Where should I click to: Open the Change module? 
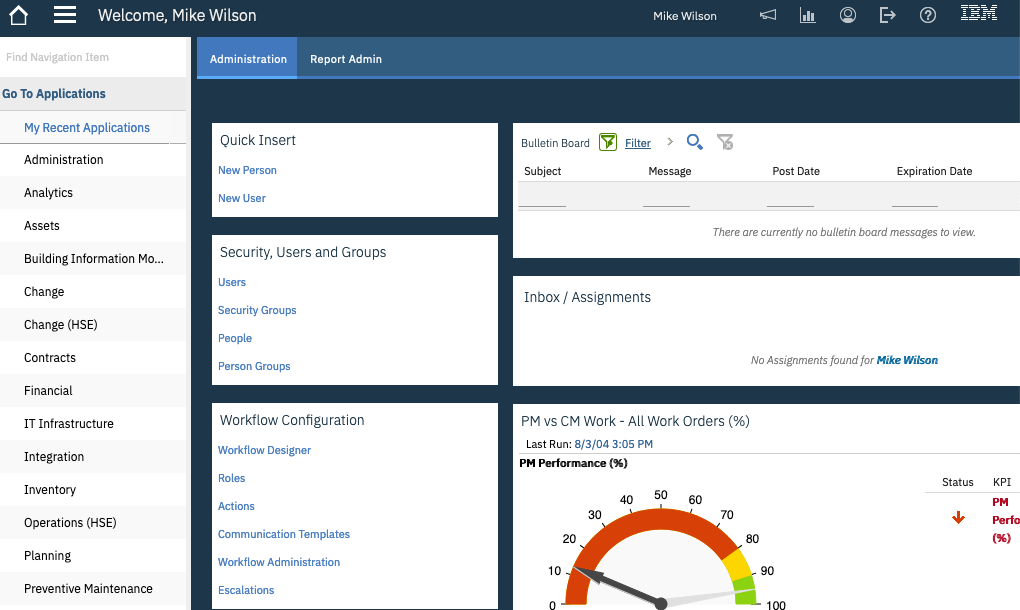(93, 291)
